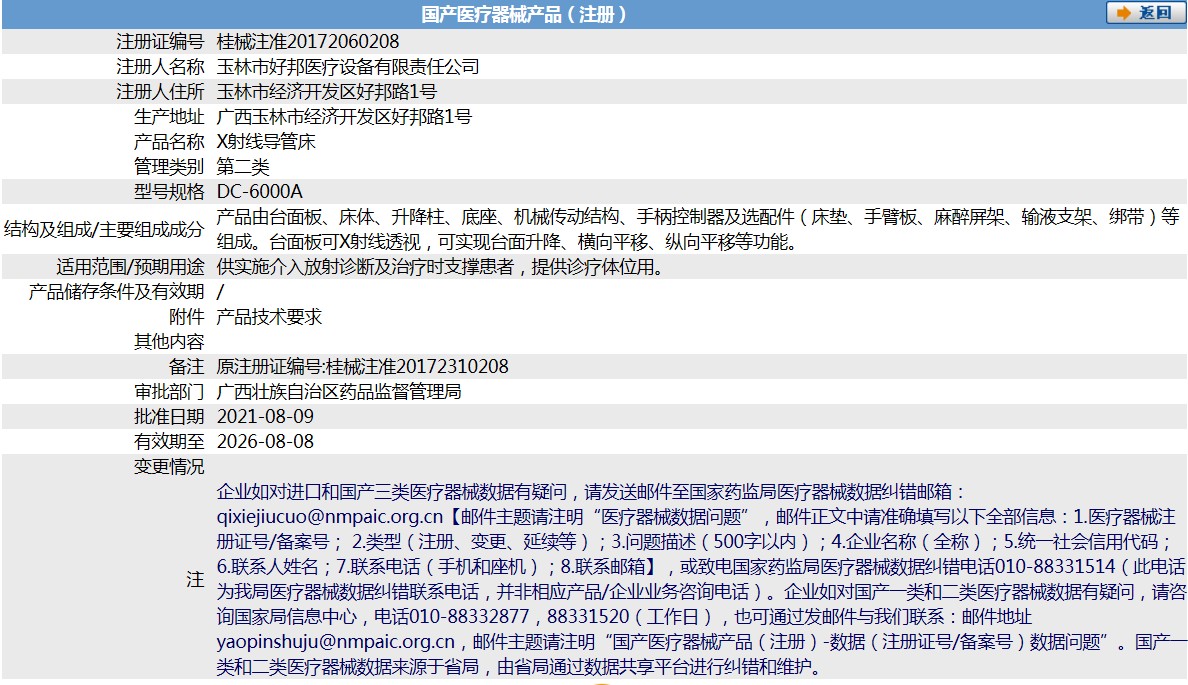Click model specification DC-6000A
Image resolution: width=1188 pixels, height=685 pixels.
tap(259, 192)
